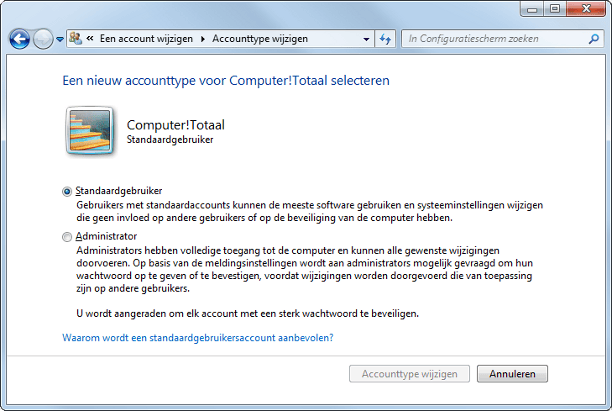612x411 pixels.
Task: Click the Refresh button beside address bar
Action: (387, 39)
